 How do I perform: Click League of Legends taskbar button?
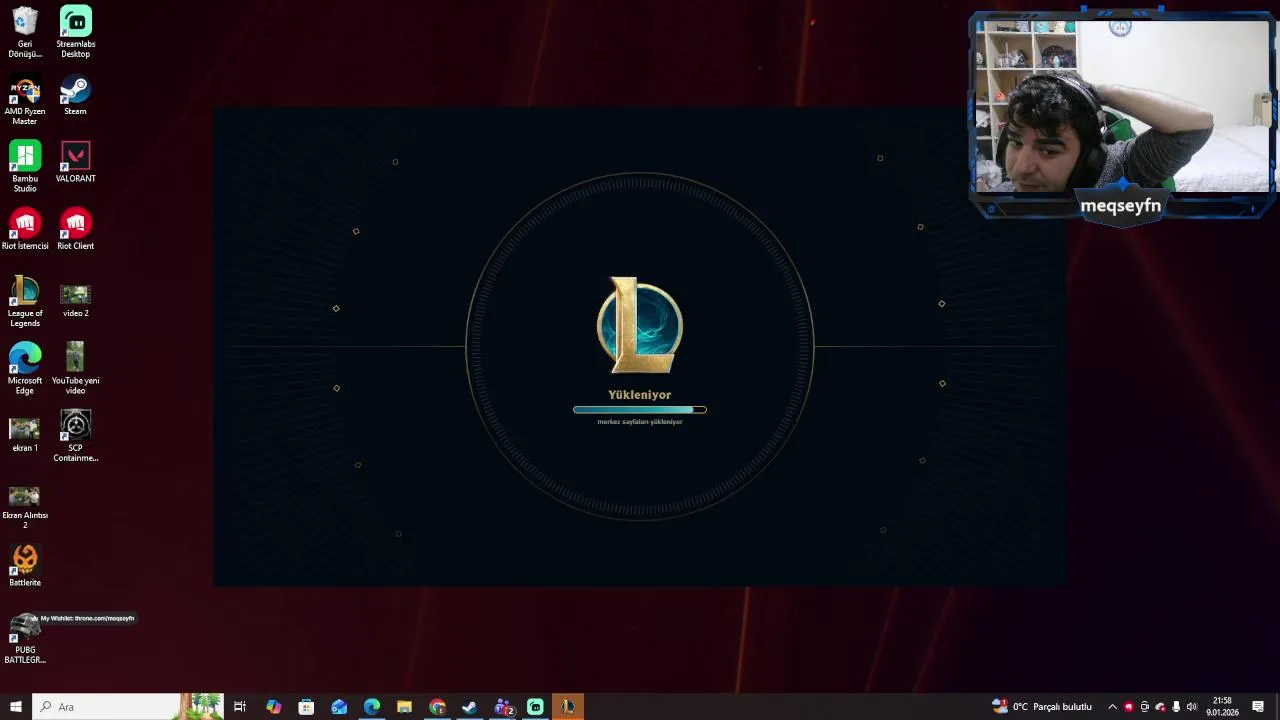click(x=568, y=707)
